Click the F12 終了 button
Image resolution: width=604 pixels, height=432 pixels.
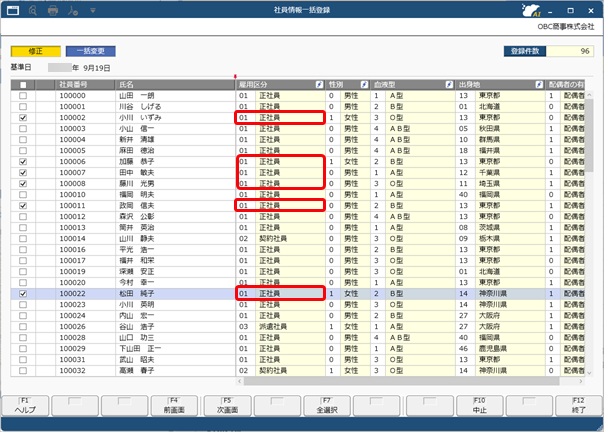(x=579, y=406)
